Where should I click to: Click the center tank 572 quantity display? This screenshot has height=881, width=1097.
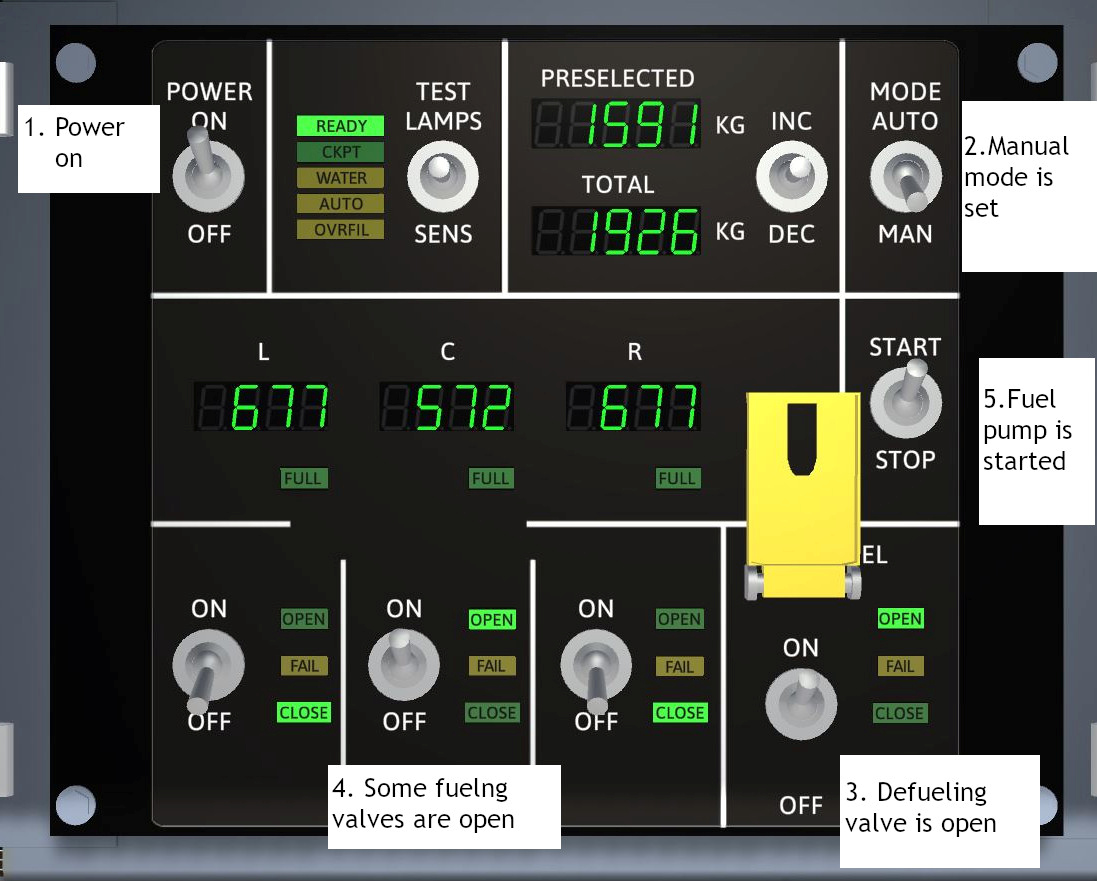tap(447, 408)
